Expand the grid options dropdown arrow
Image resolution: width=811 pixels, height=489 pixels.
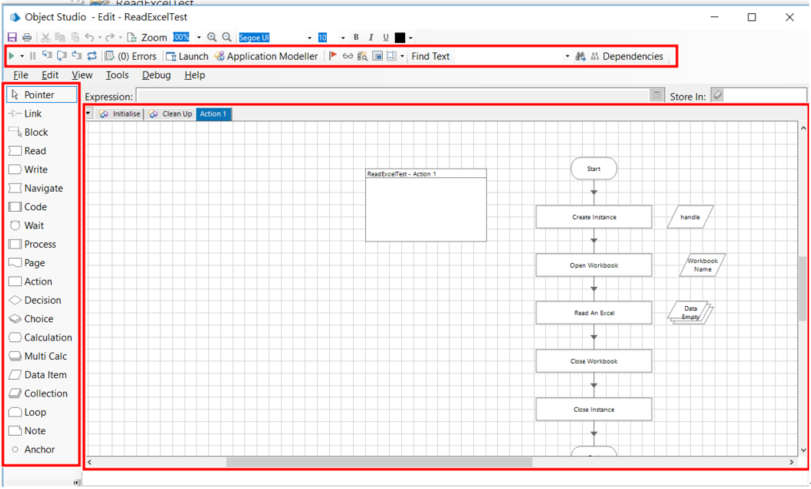pos(402,56)
